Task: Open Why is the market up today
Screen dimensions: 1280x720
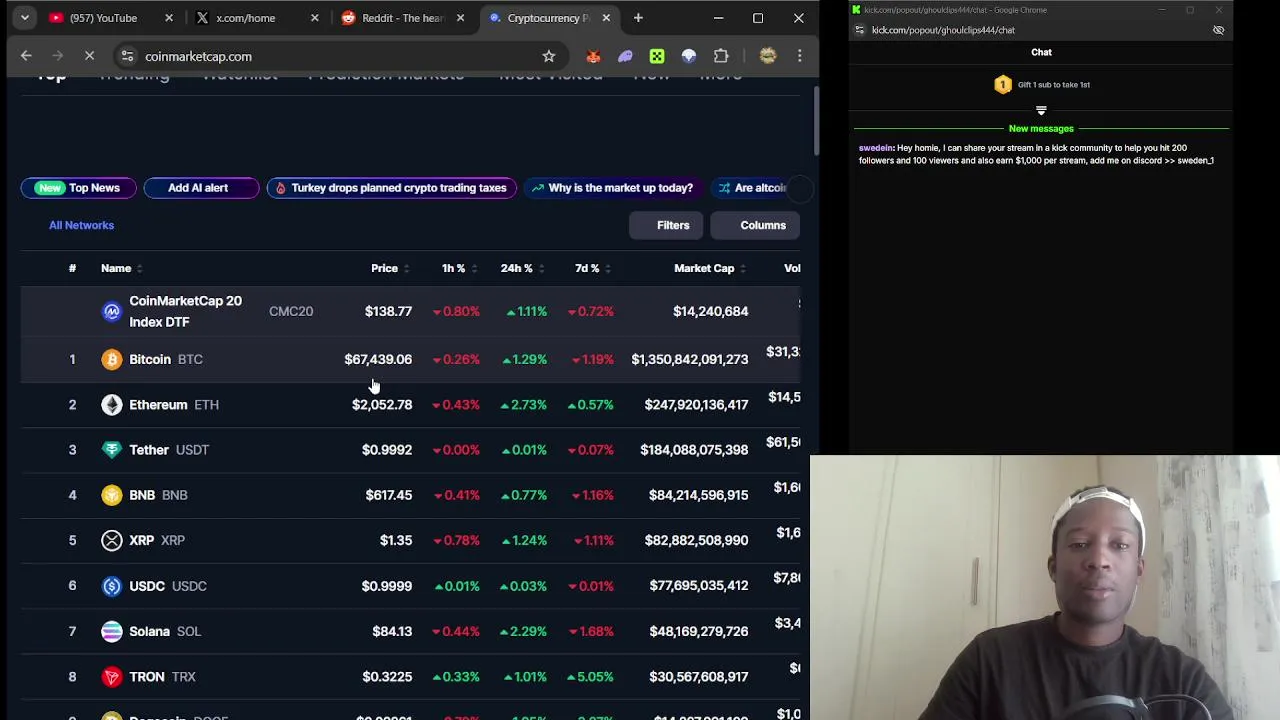Action: pyautogui.click(x=613, y=188)
